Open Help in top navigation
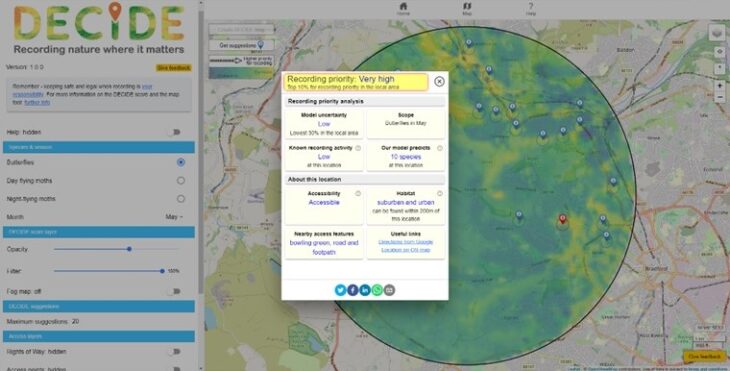The image size is (730, 371). pyautogui.click(x=531, y=9)
